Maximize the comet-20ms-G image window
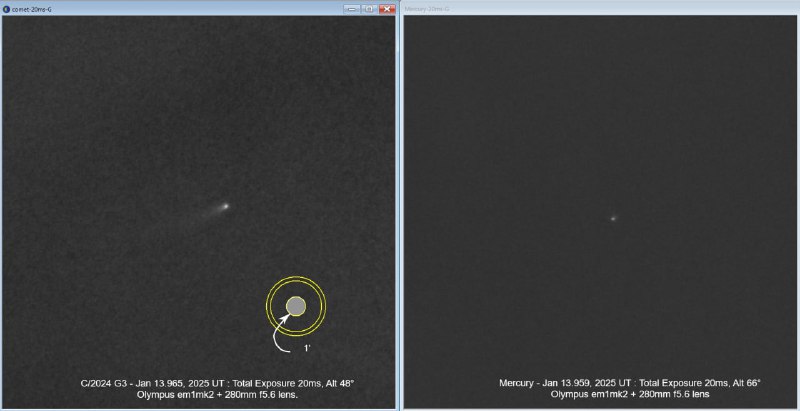Viewport: 800px width, 411px height. 368,8
